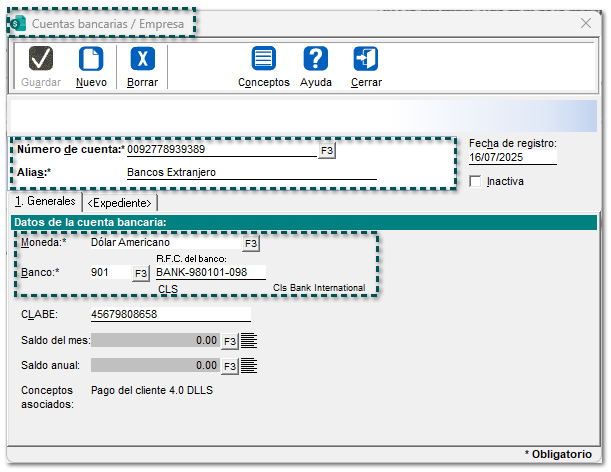
Task: Click list icon beside Saldo del mes
Action: (250, 341)
